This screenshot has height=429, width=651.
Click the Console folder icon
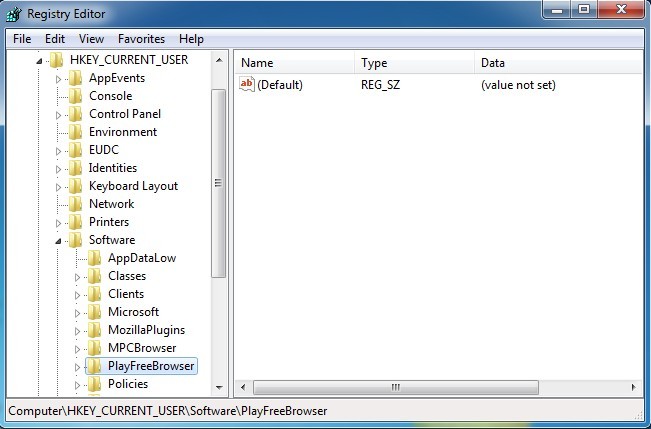point(76,96)
